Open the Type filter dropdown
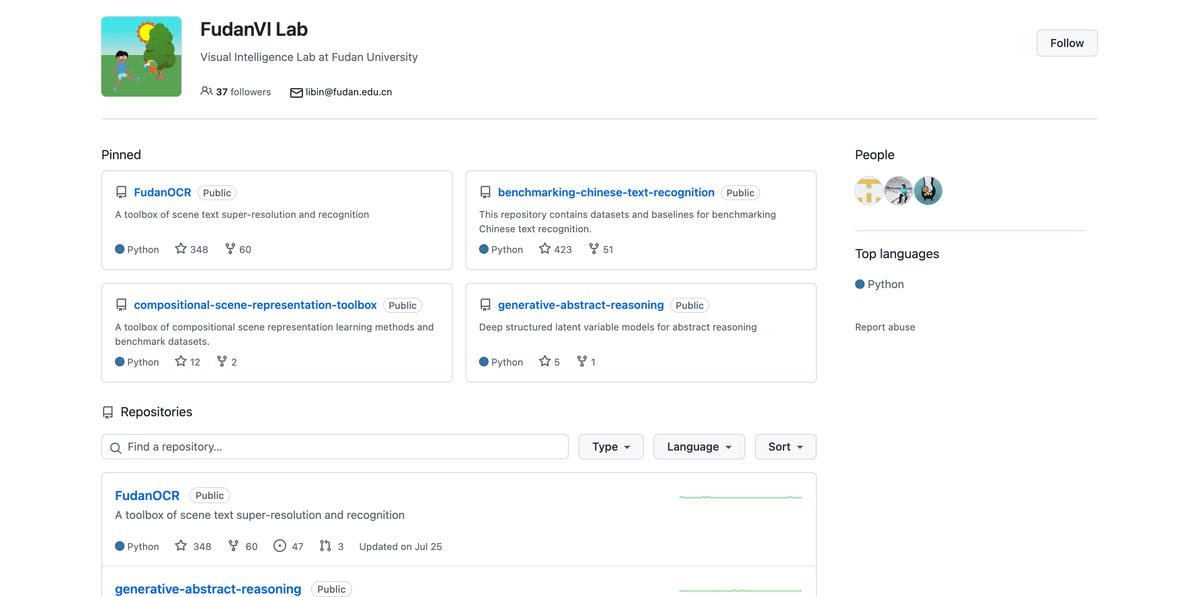Viewport: 1200px width, 597px height. 611,447
